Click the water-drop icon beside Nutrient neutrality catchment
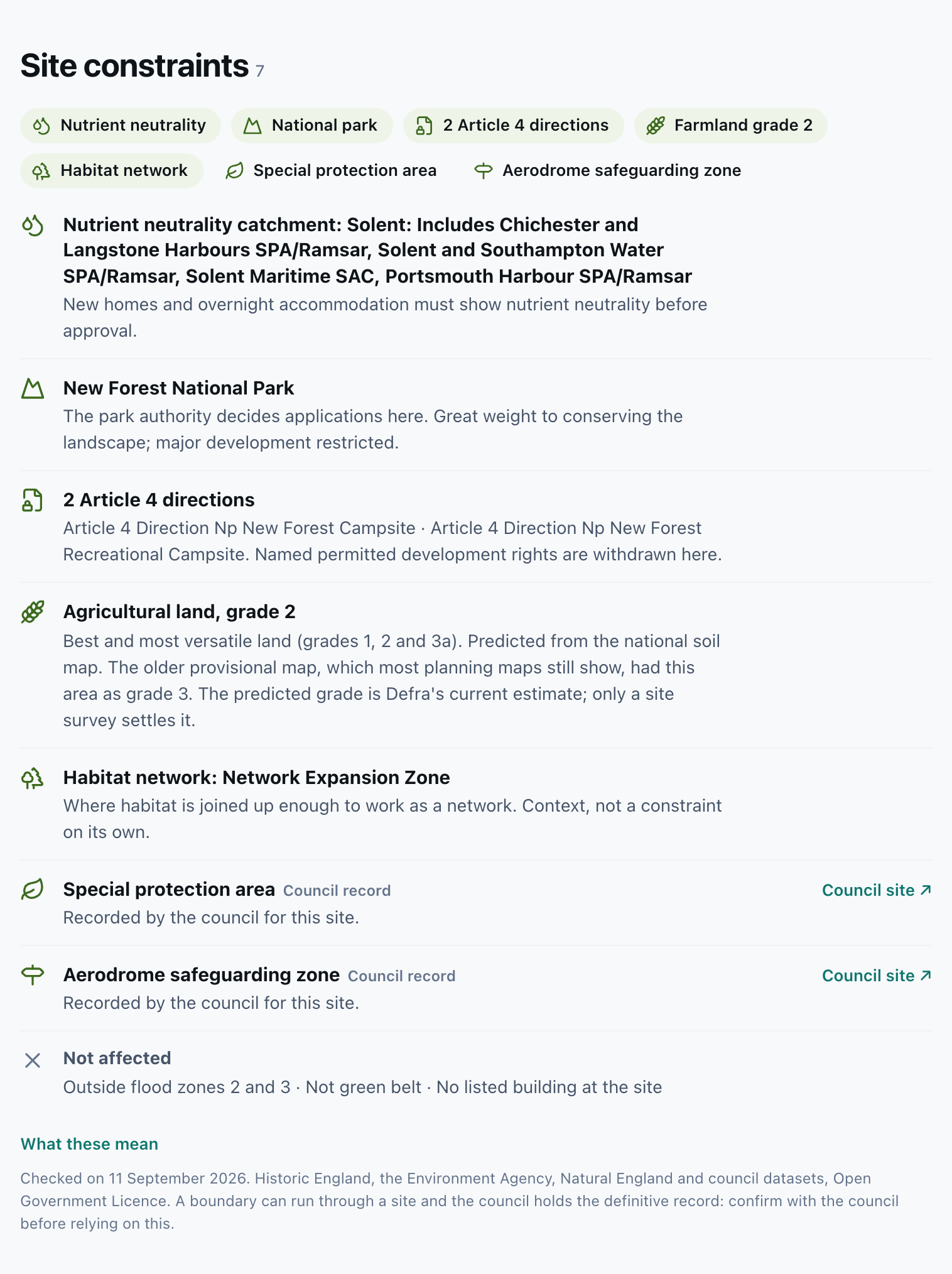Screen dimensions: 952x1274 point(33,226)
